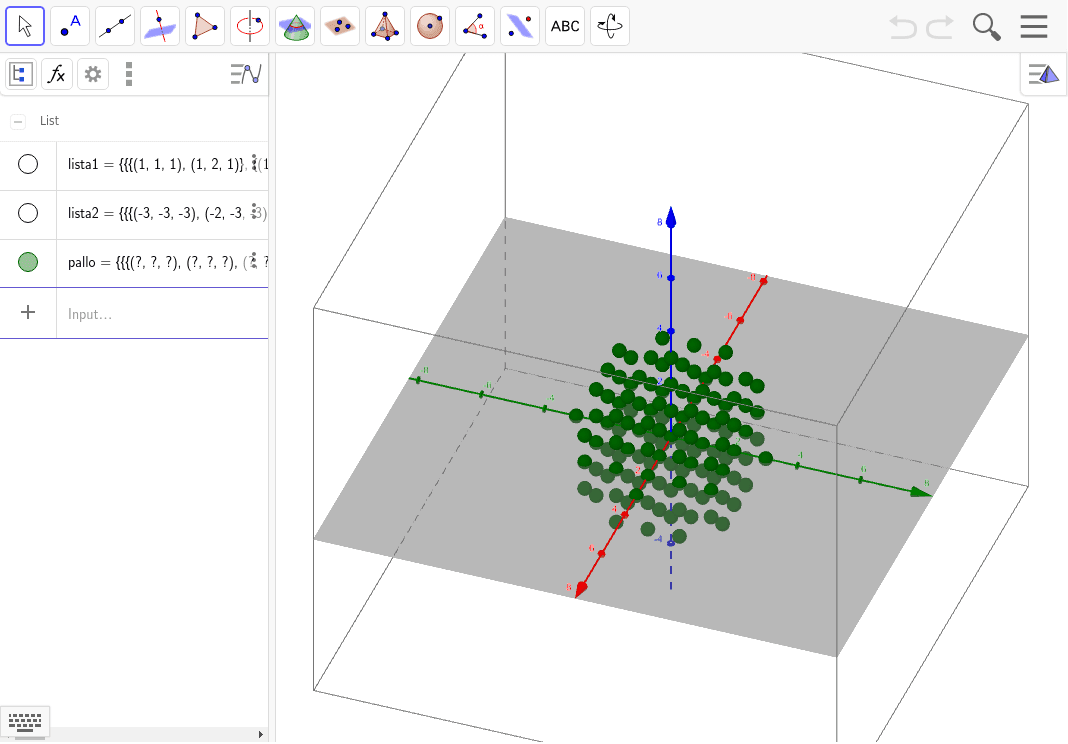The image size is (1068, 744).
Task: Open the search objects tool
Action: [x=986, y=27]
